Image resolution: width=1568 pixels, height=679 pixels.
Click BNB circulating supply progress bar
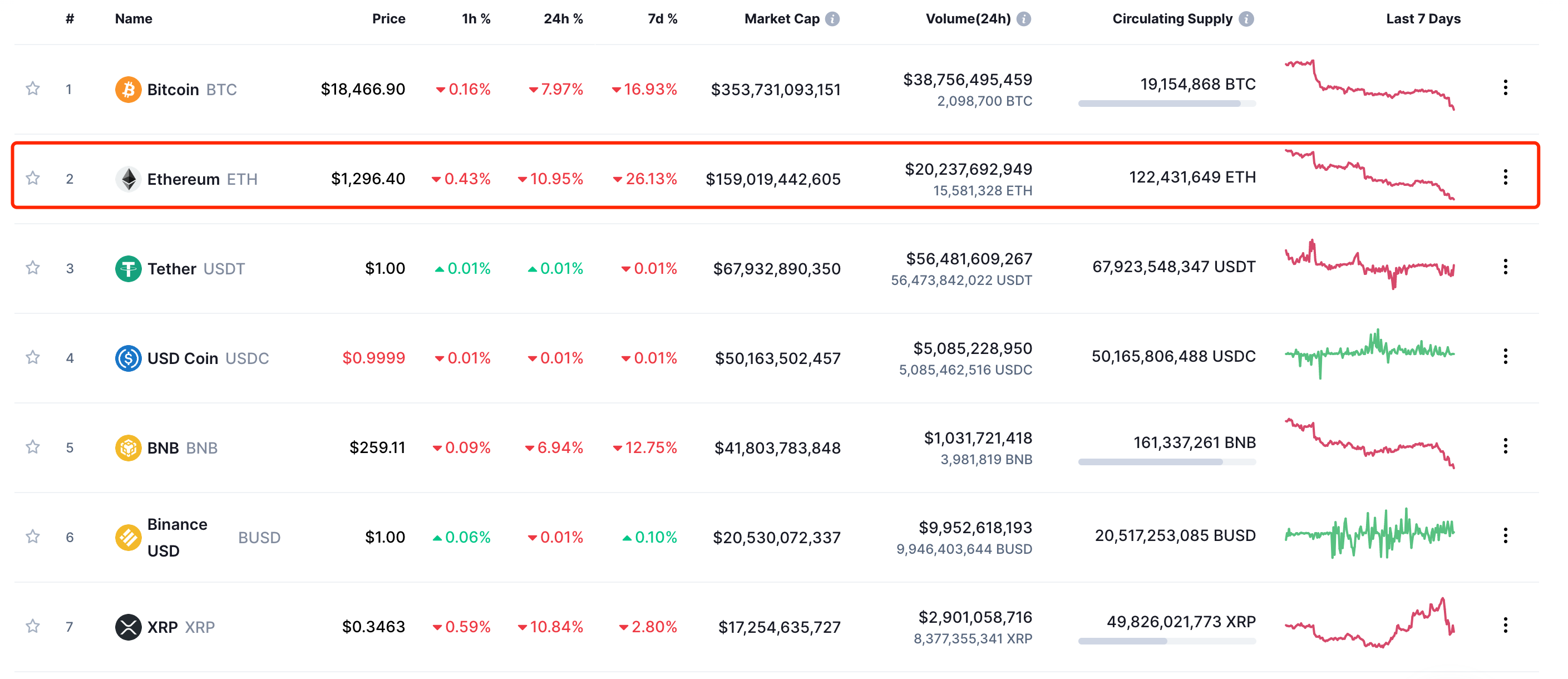pyautogui.click(x=1167, y=461)
